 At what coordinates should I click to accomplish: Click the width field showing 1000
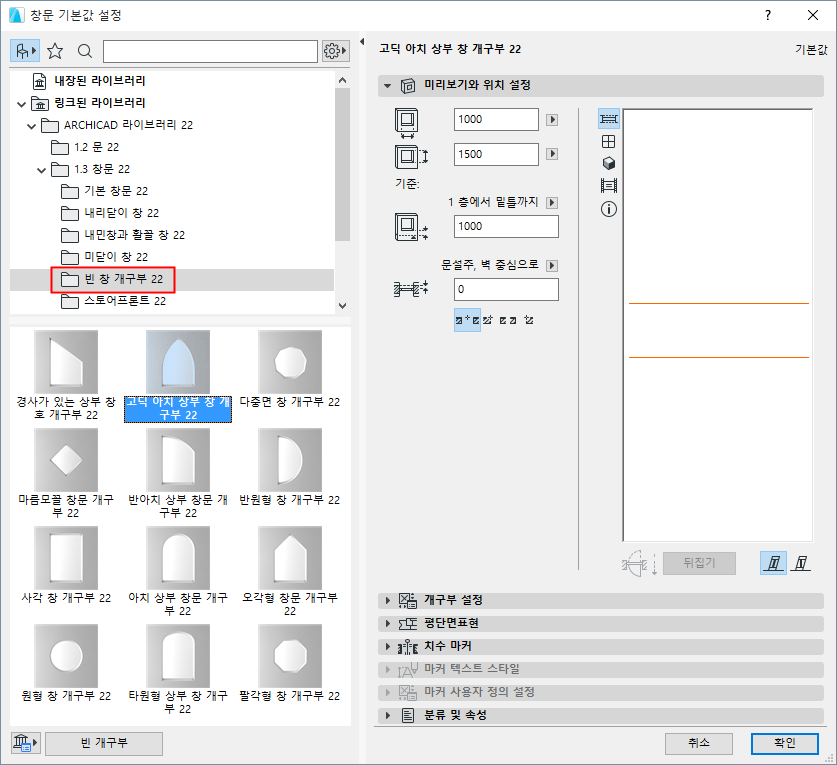496,120
